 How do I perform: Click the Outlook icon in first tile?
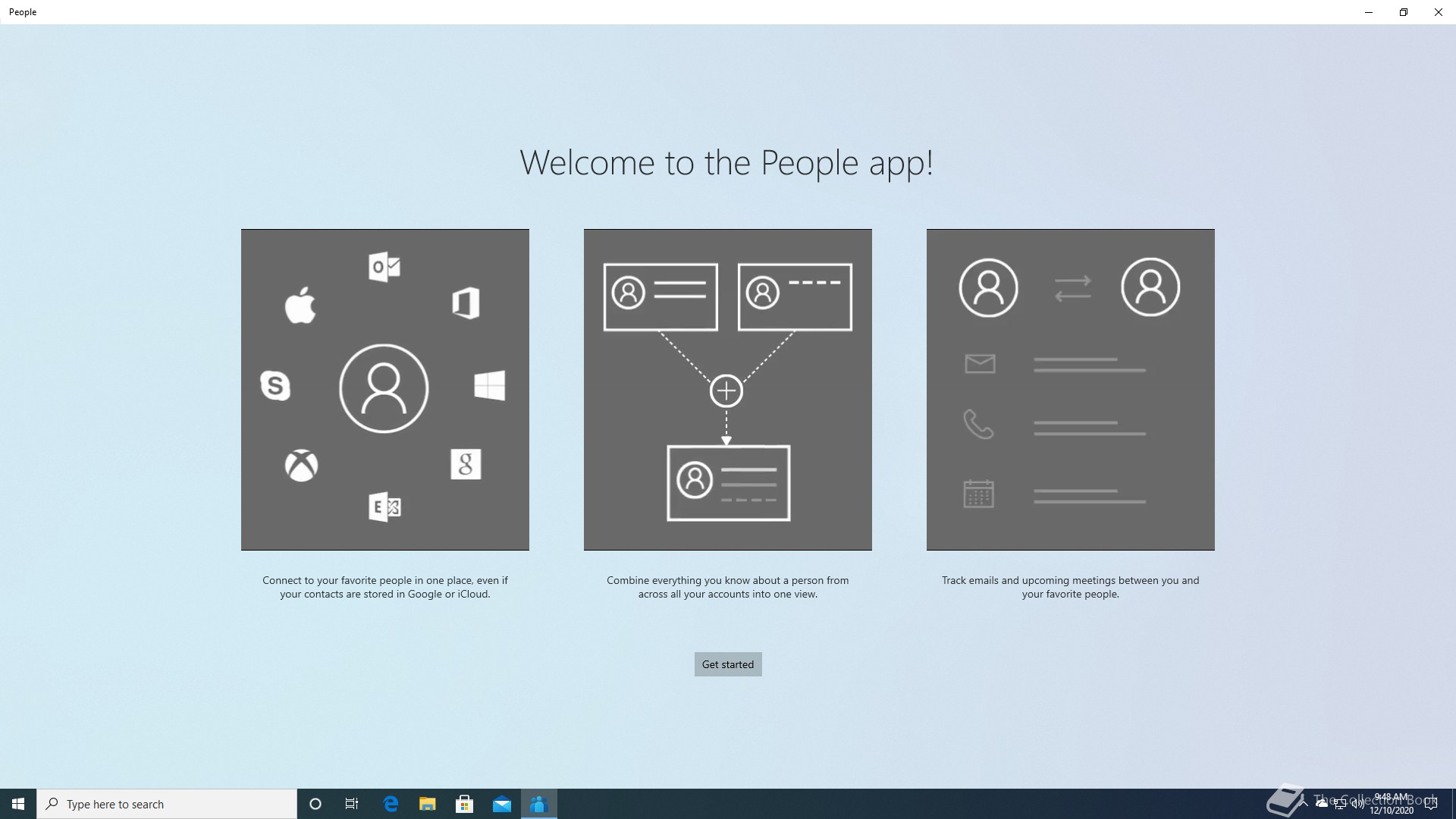pos(384,267)
